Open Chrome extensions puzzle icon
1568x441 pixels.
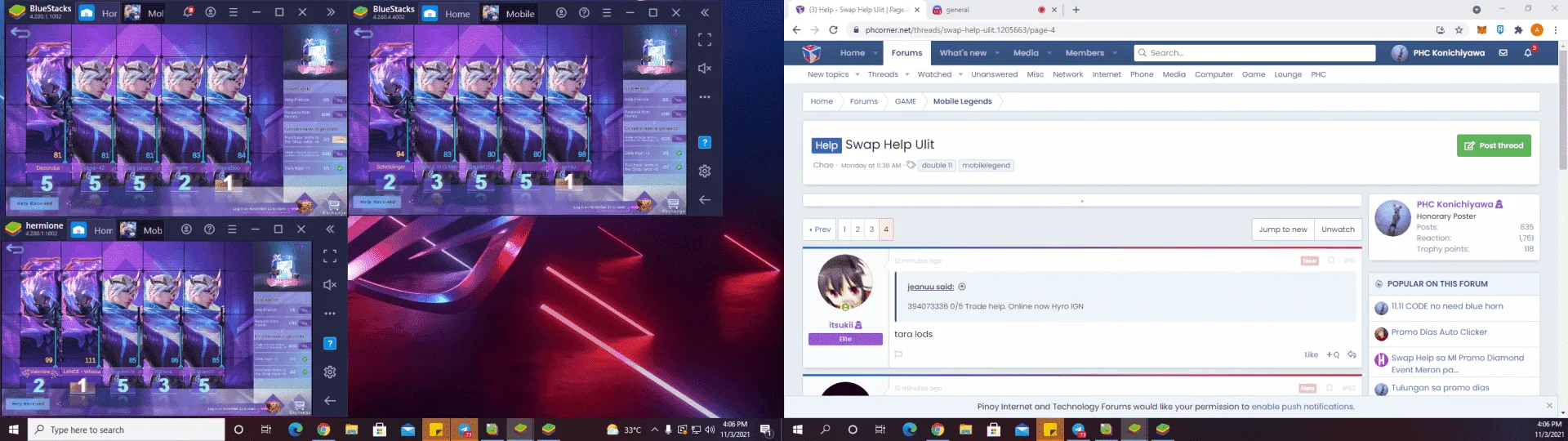click(1518, 29)
